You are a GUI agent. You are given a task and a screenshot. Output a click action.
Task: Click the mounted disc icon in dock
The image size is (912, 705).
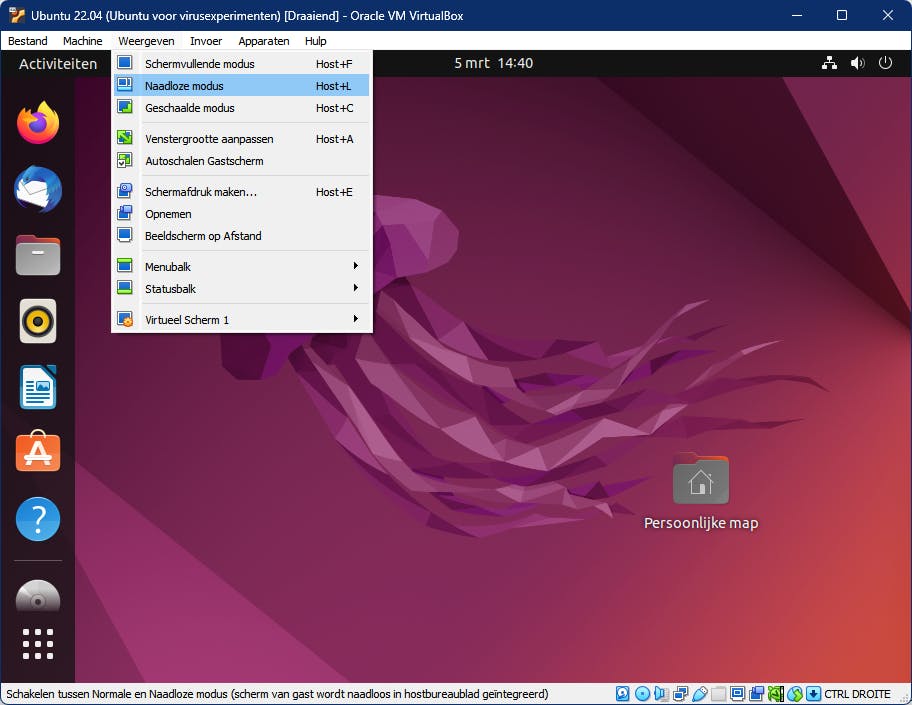(38, 596)
